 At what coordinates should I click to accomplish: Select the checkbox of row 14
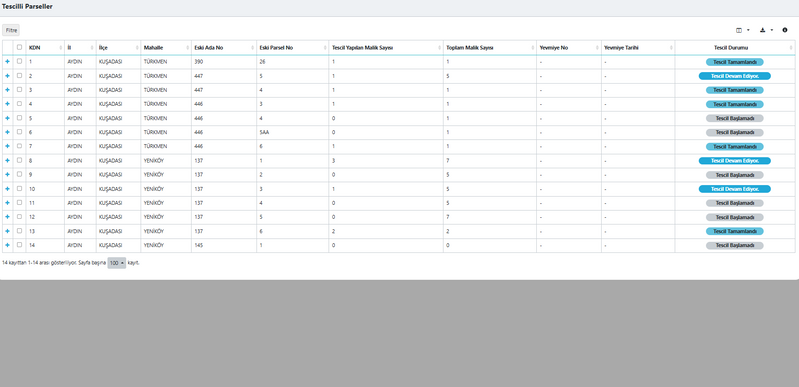pyautogui.click(x=19, y=245)
